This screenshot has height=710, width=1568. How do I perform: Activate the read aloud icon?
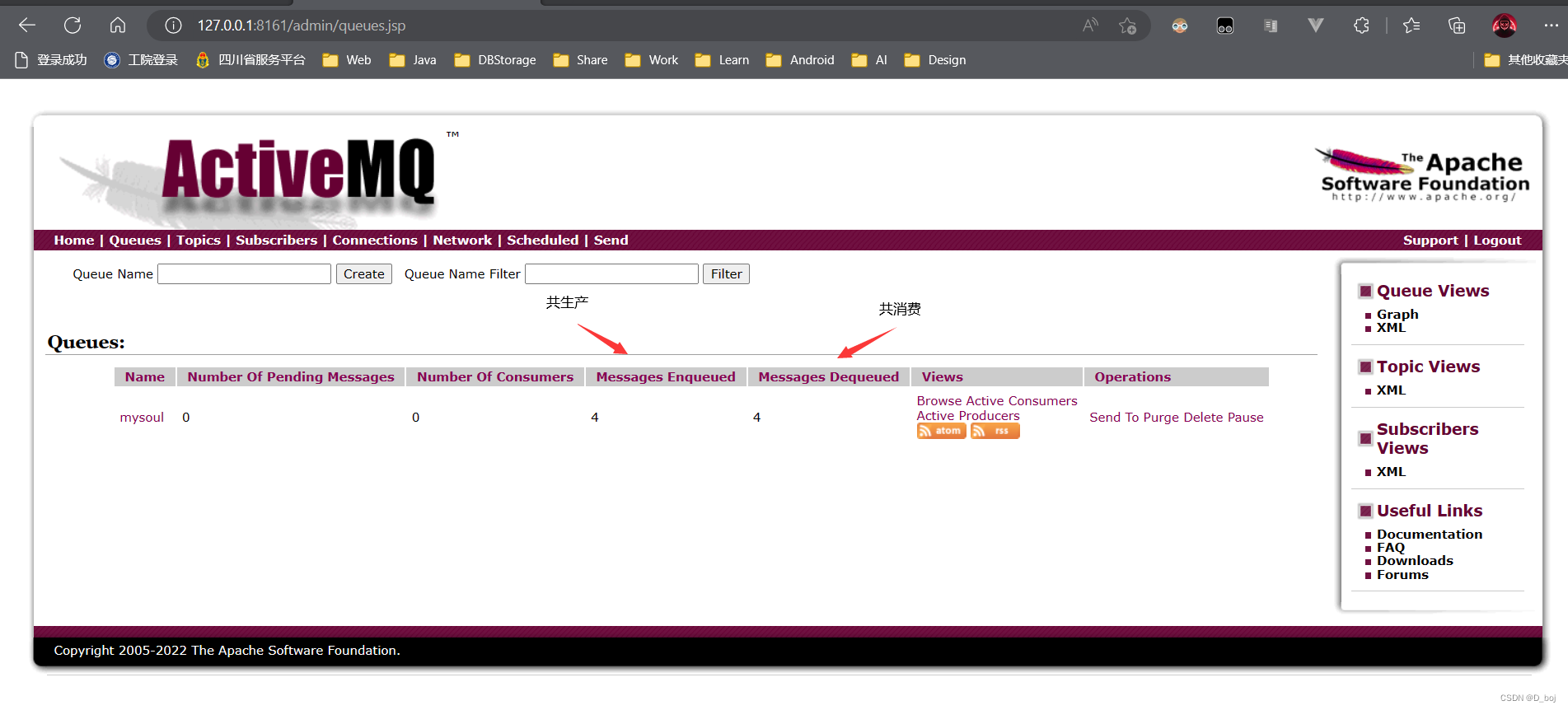pos(1090,26)
